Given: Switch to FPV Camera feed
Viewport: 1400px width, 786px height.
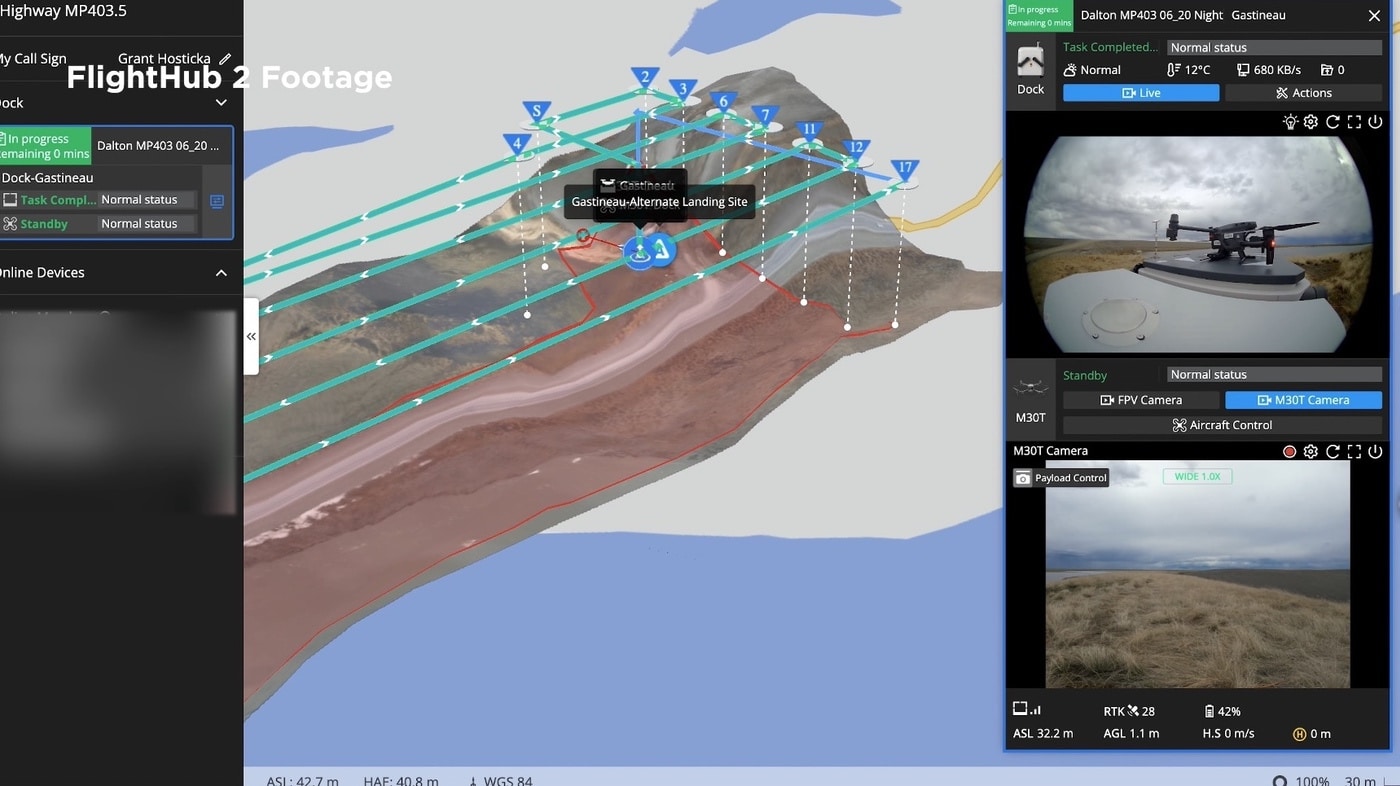Looking at the screenshot, I should (x=1141, y=400).
